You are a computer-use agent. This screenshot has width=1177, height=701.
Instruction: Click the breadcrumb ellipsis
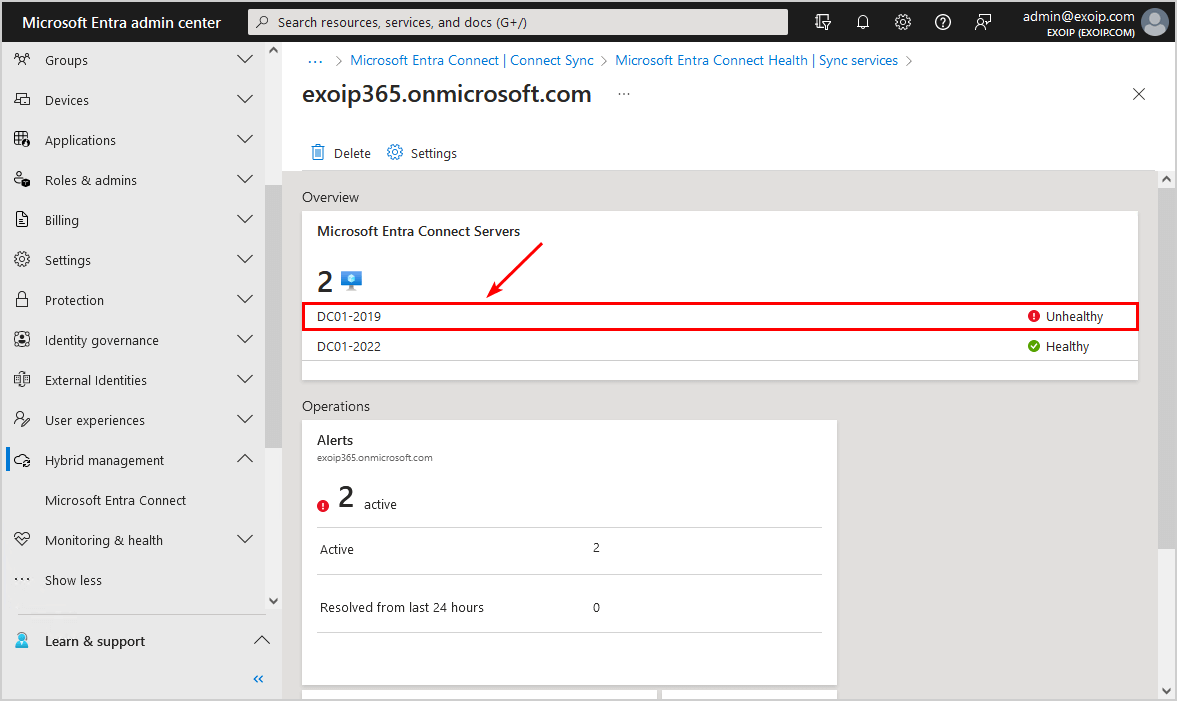[x=315, y=61]
